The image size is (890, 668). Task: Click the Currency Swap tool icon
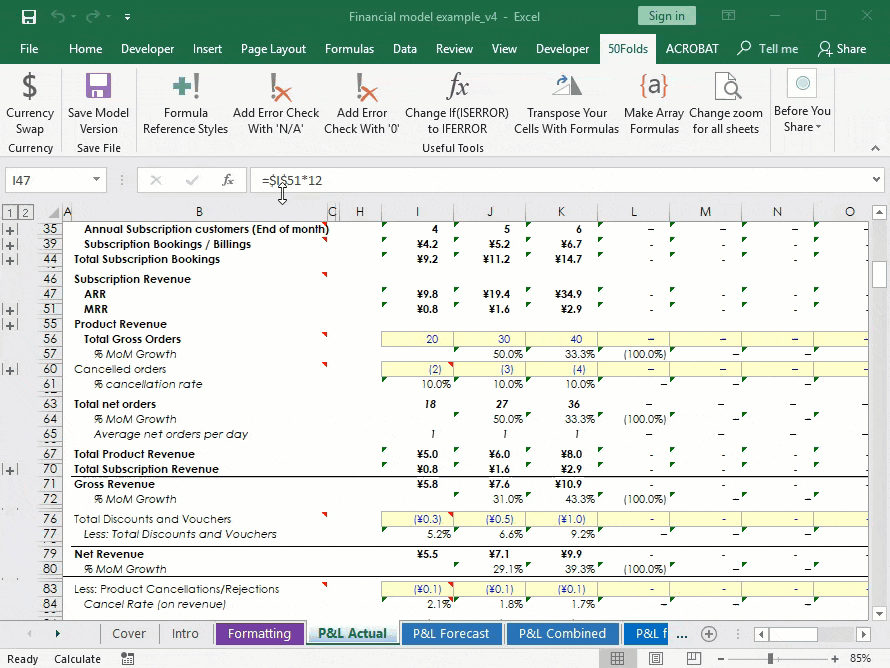30,86
